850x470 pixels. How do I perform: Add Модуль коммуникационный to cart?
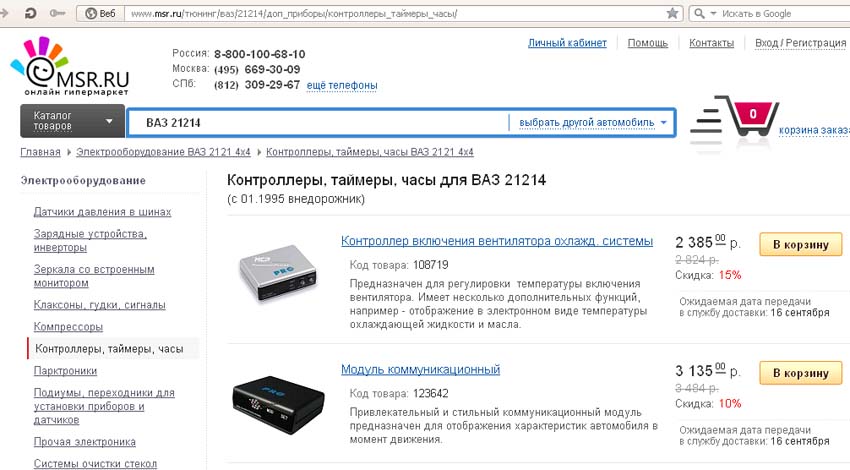pos(801,373)
